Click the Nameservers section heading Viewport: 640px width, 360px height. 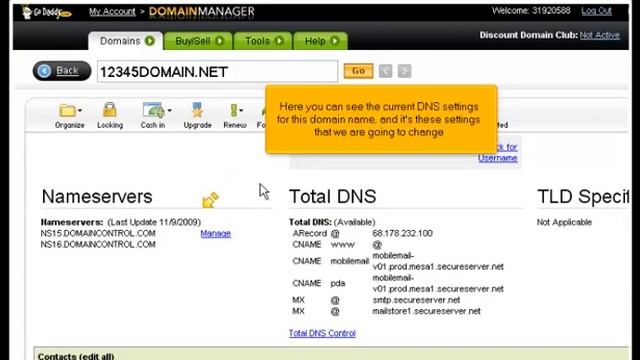pos(97,197)
